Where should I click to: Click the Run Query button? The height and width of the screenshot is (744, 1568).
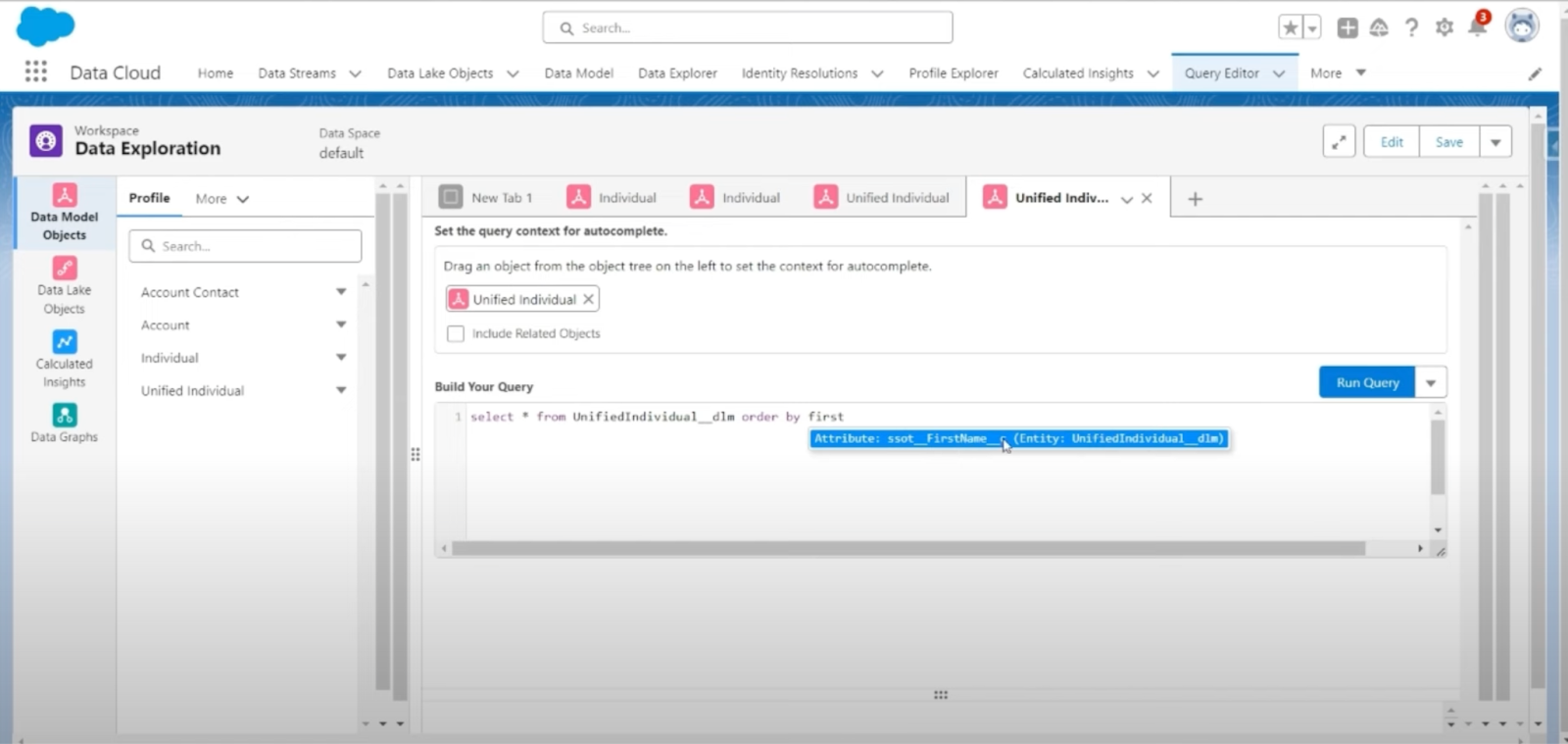[1367, 382]
